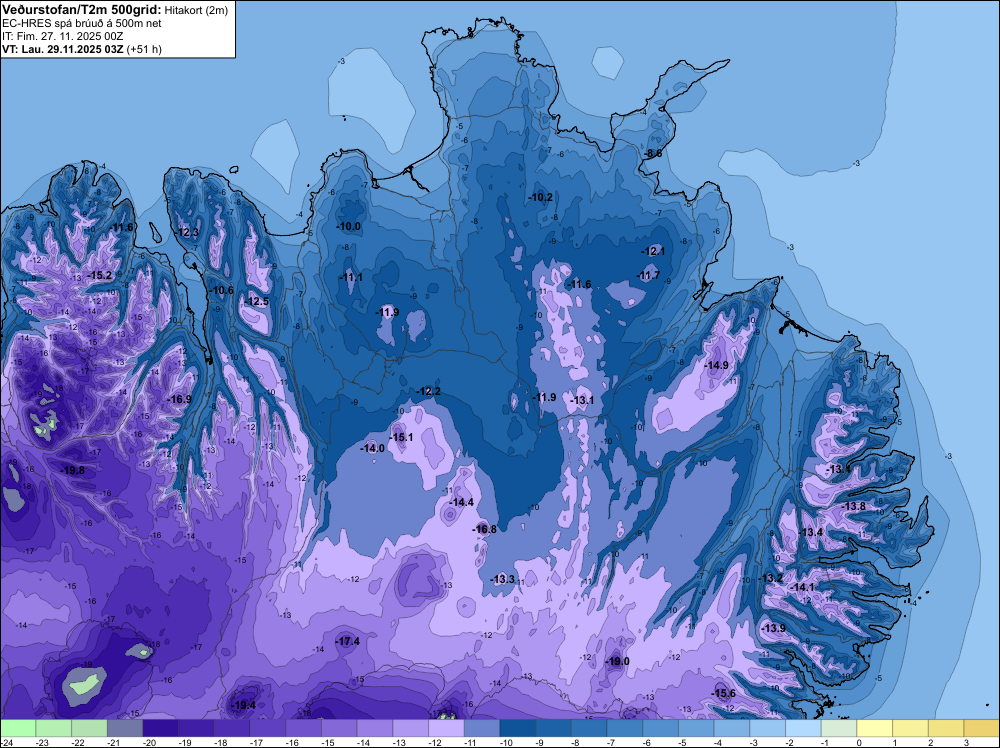Click the -15.1 temperature value
Viewport: 1000px width, 748px height.
pos(401,437)
